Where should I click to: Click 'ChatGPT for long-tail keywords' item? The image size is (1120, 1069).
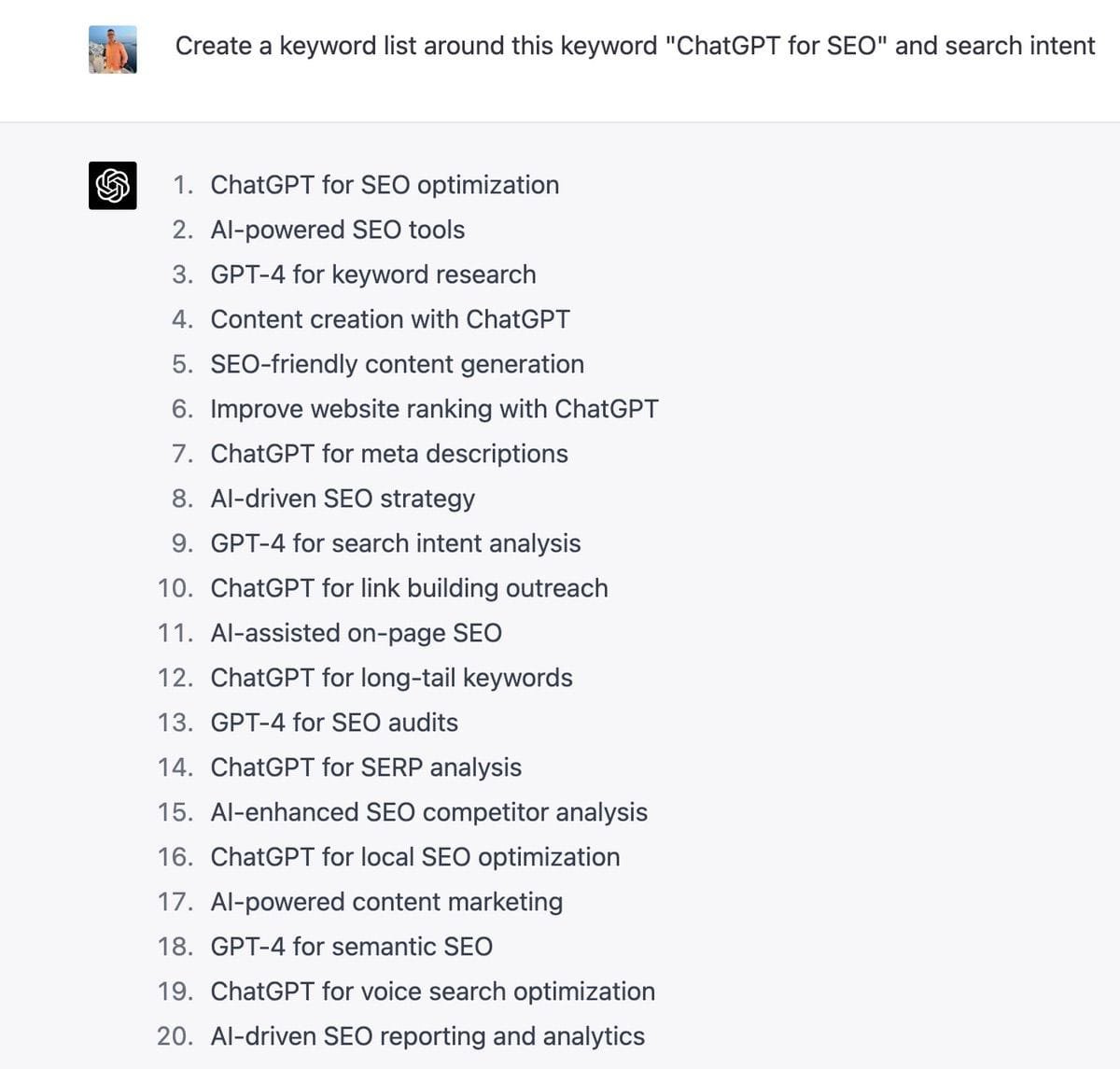click(392, 678)
